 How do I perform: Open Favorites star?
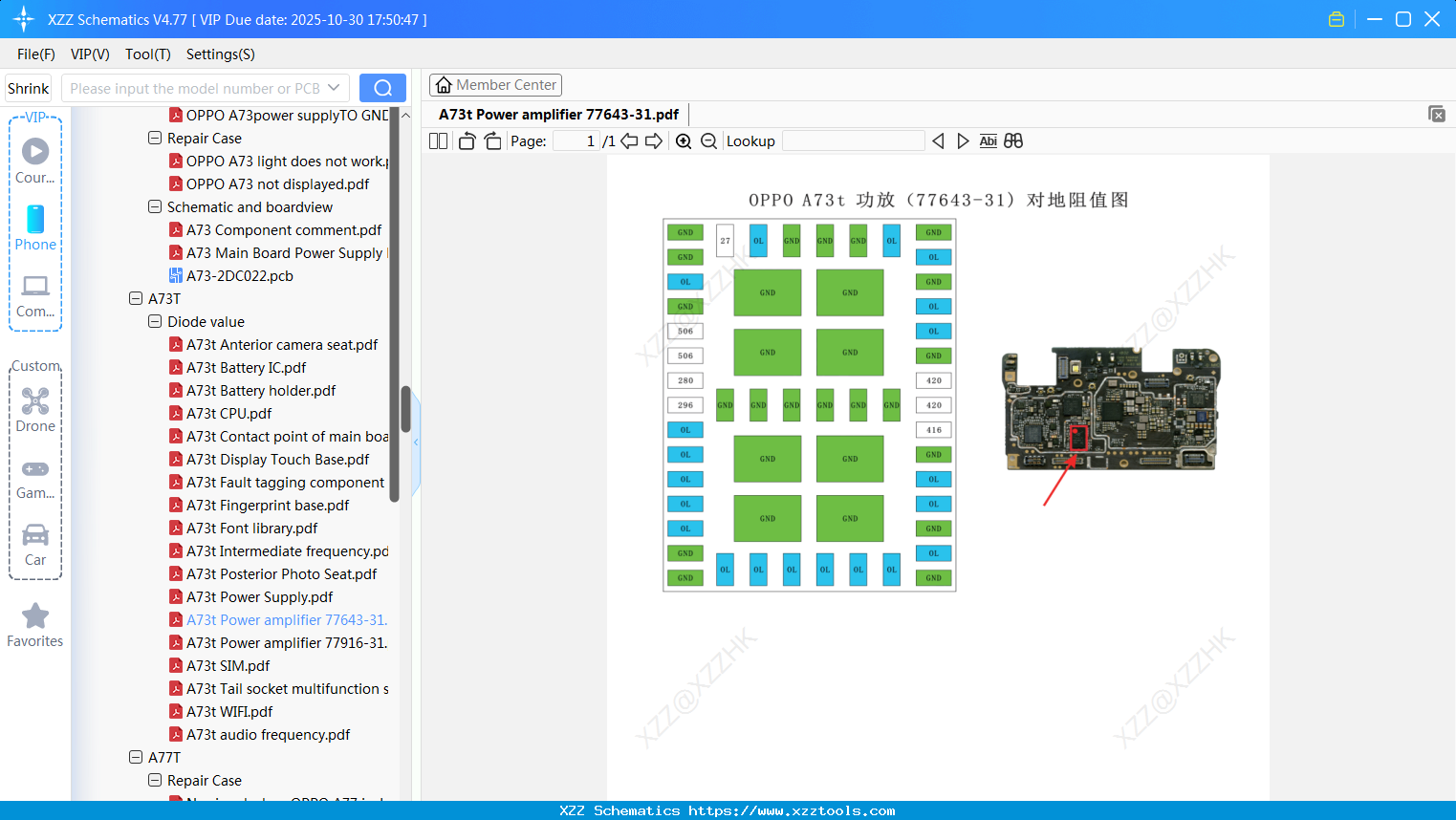(35, 625)
